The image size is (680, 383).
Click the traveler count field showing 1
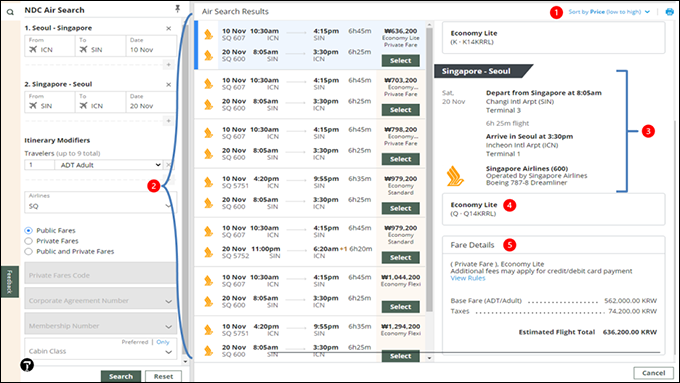[x=39, y=165]
